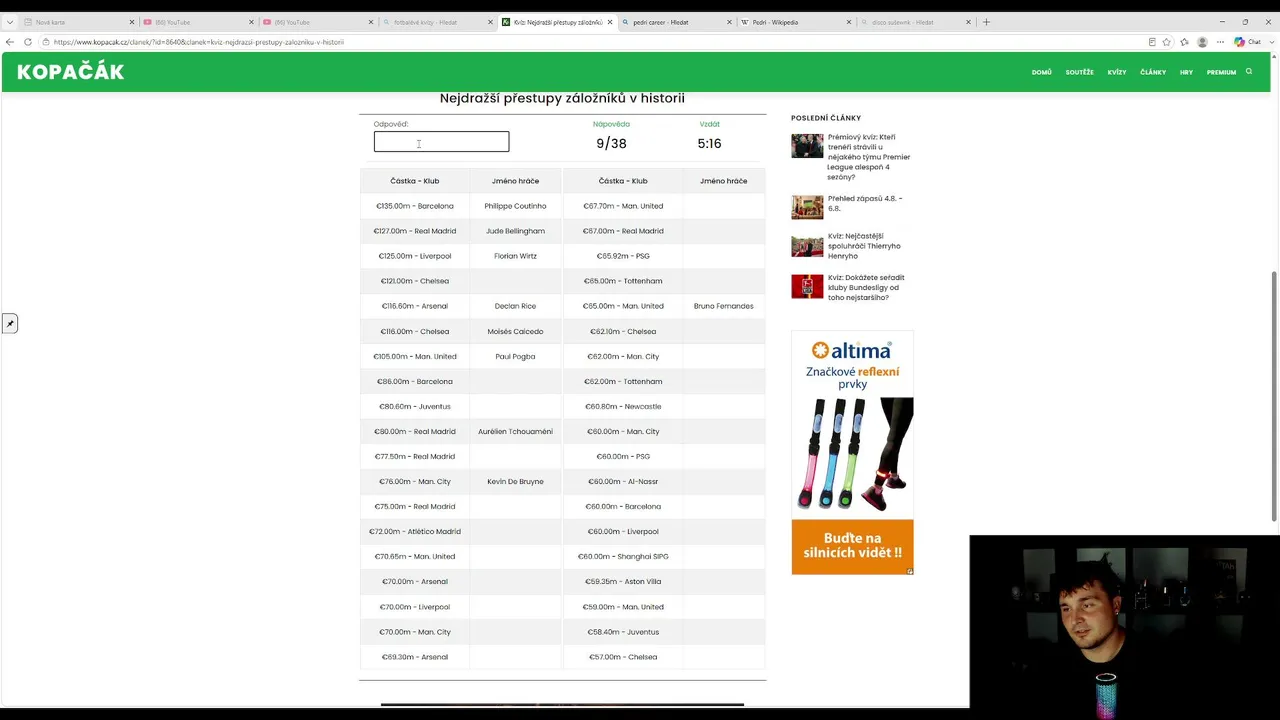This screenshot has height=720, width=1280.
Task: Close the fotbalové kvízy search tab
Action: coord(490,22)
